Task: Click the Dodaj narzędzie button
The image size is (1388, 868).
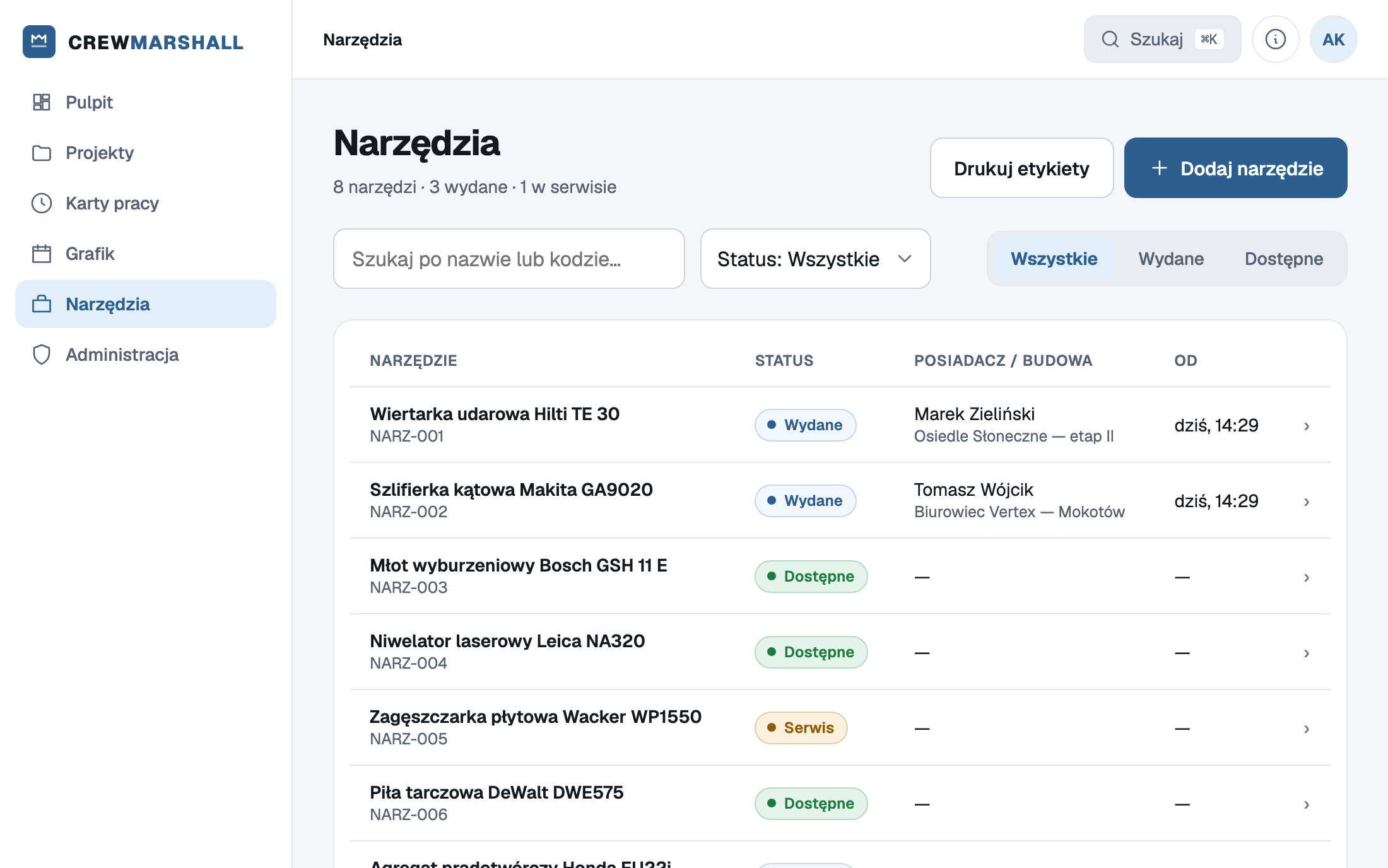Action: [x=1235, y=168]
